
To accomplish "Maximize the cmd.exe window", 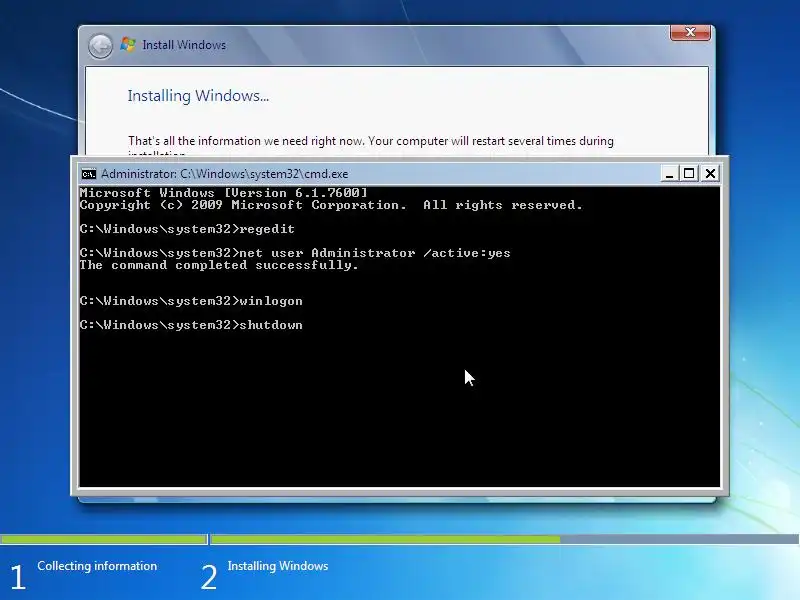I will pyautogui.click(x=689, y=173).
